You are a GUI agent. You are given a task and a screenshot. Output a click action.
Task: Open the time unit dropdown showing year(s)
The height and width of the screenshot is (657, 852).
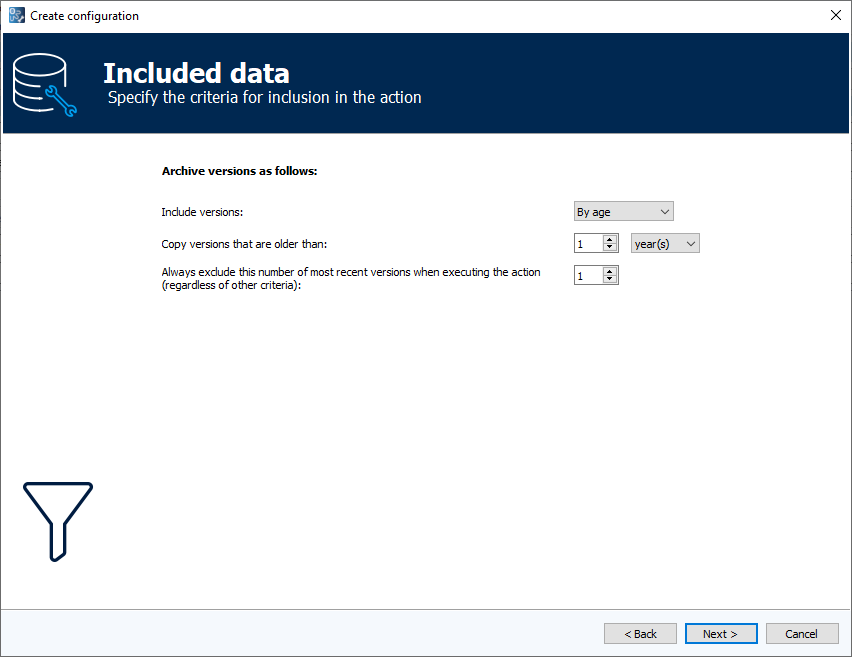665,243
